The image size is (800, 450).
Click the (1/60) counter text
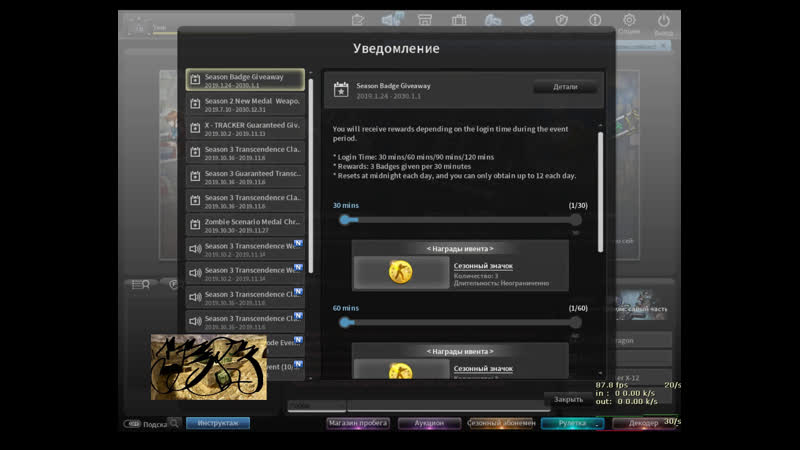(578, 308)
